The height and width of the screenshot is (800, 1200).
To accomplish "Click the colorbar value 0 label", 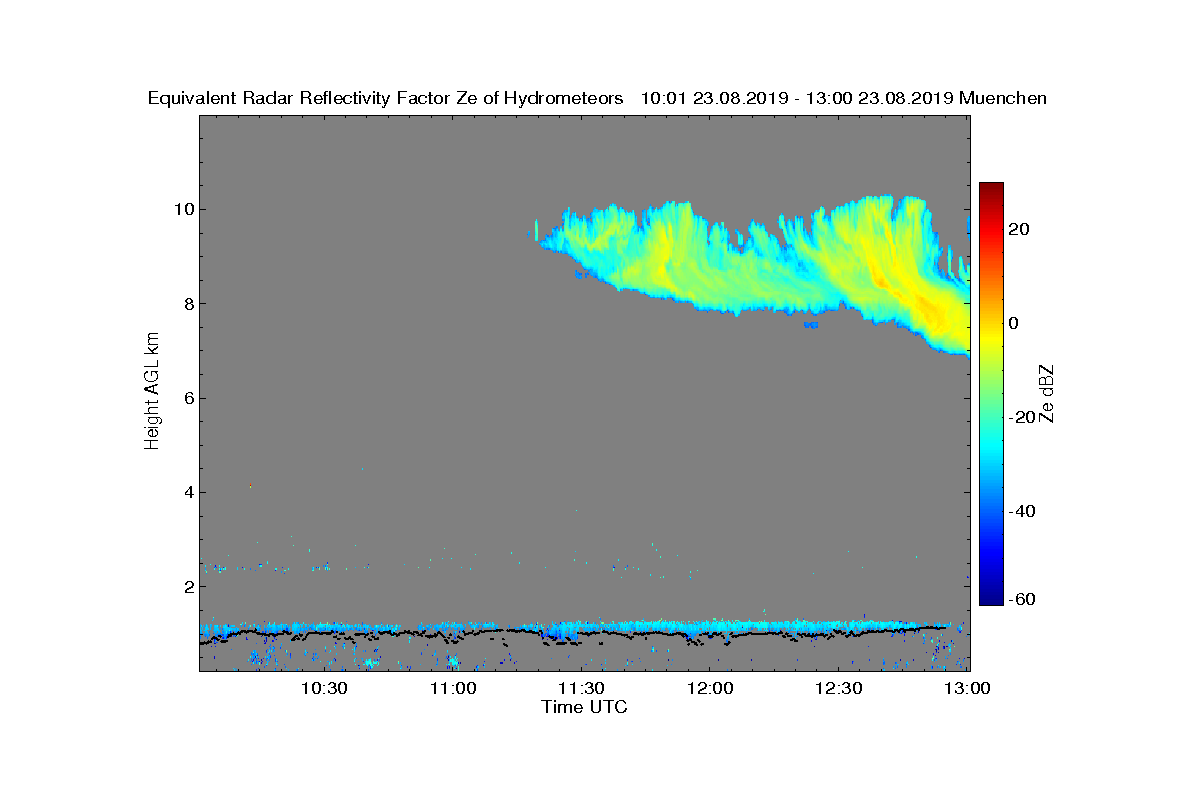I will (1015, 323).
